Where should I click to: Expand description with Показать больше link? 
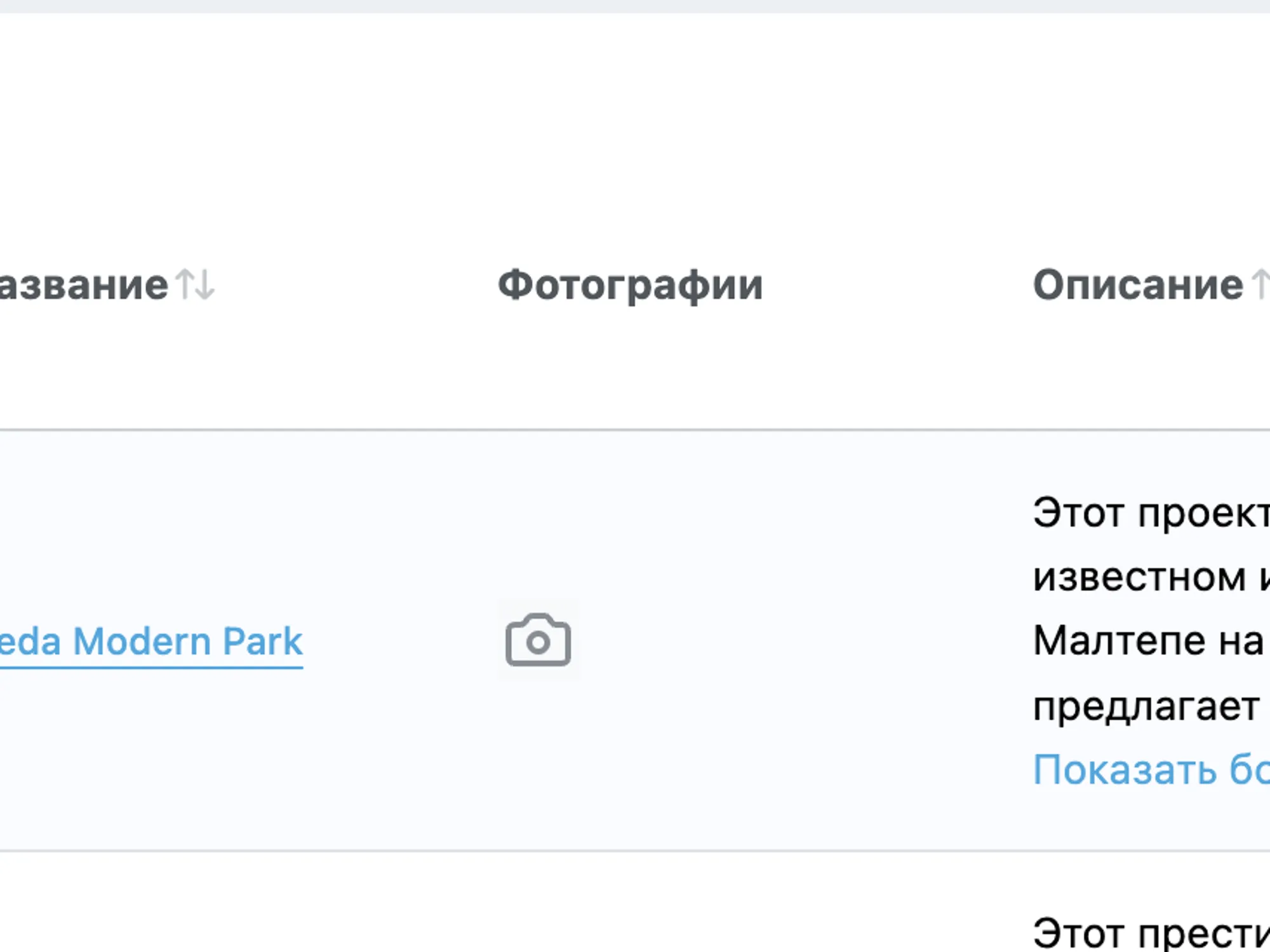point(1151,769)
